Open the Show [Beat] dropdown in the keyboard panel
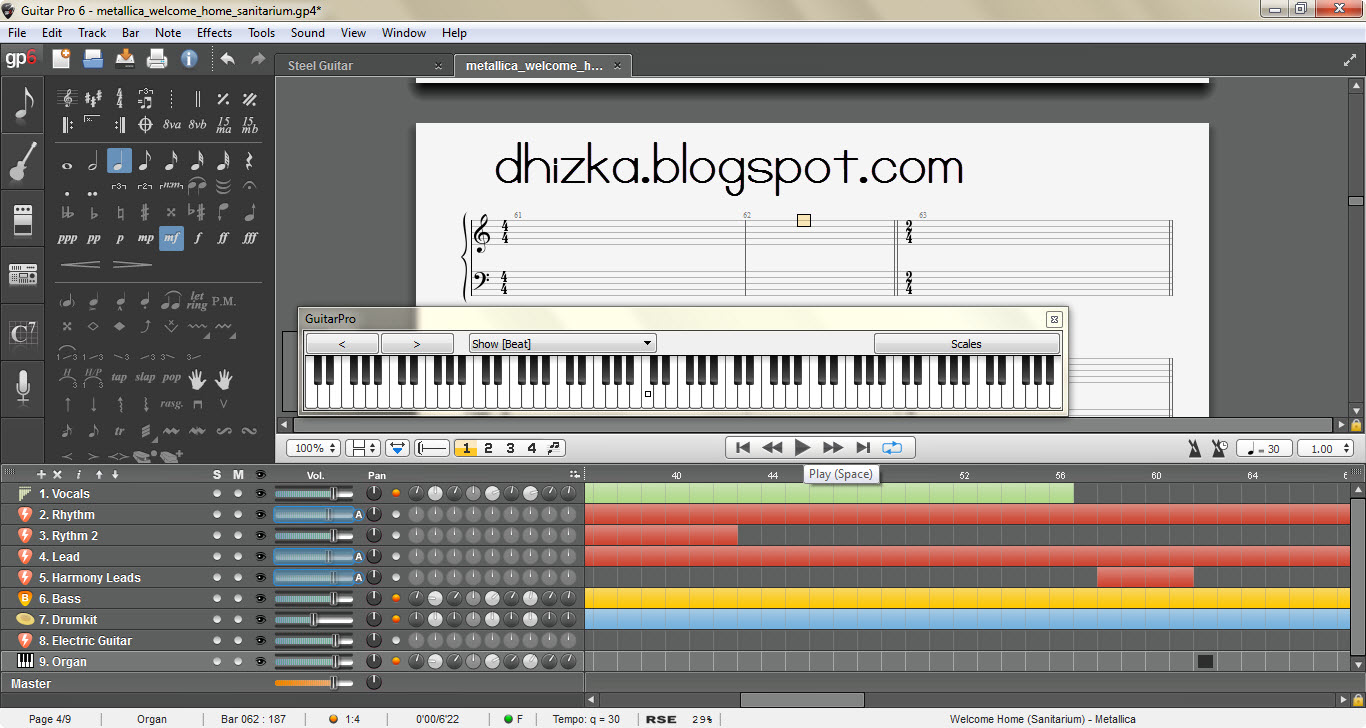 tap(562, 344)
